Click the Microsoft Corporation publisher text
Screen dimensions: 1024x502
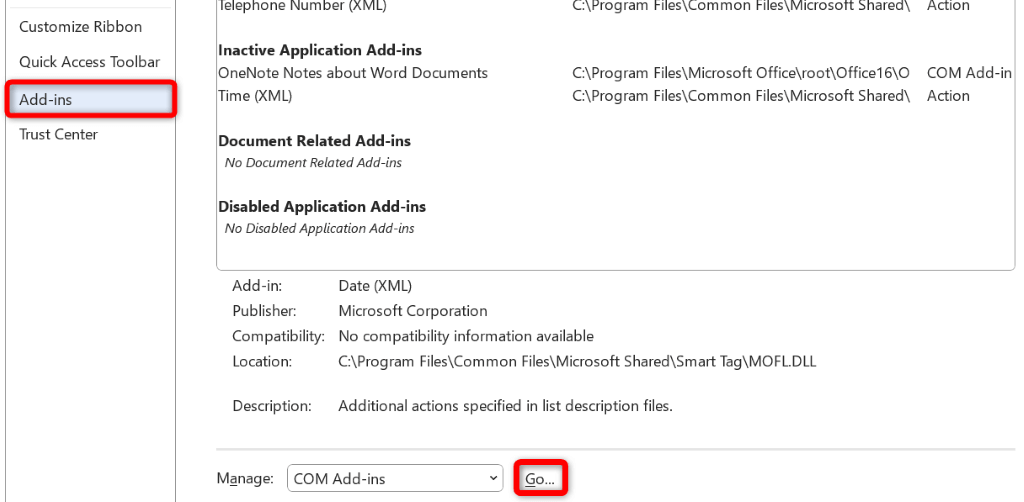(413, 311)
